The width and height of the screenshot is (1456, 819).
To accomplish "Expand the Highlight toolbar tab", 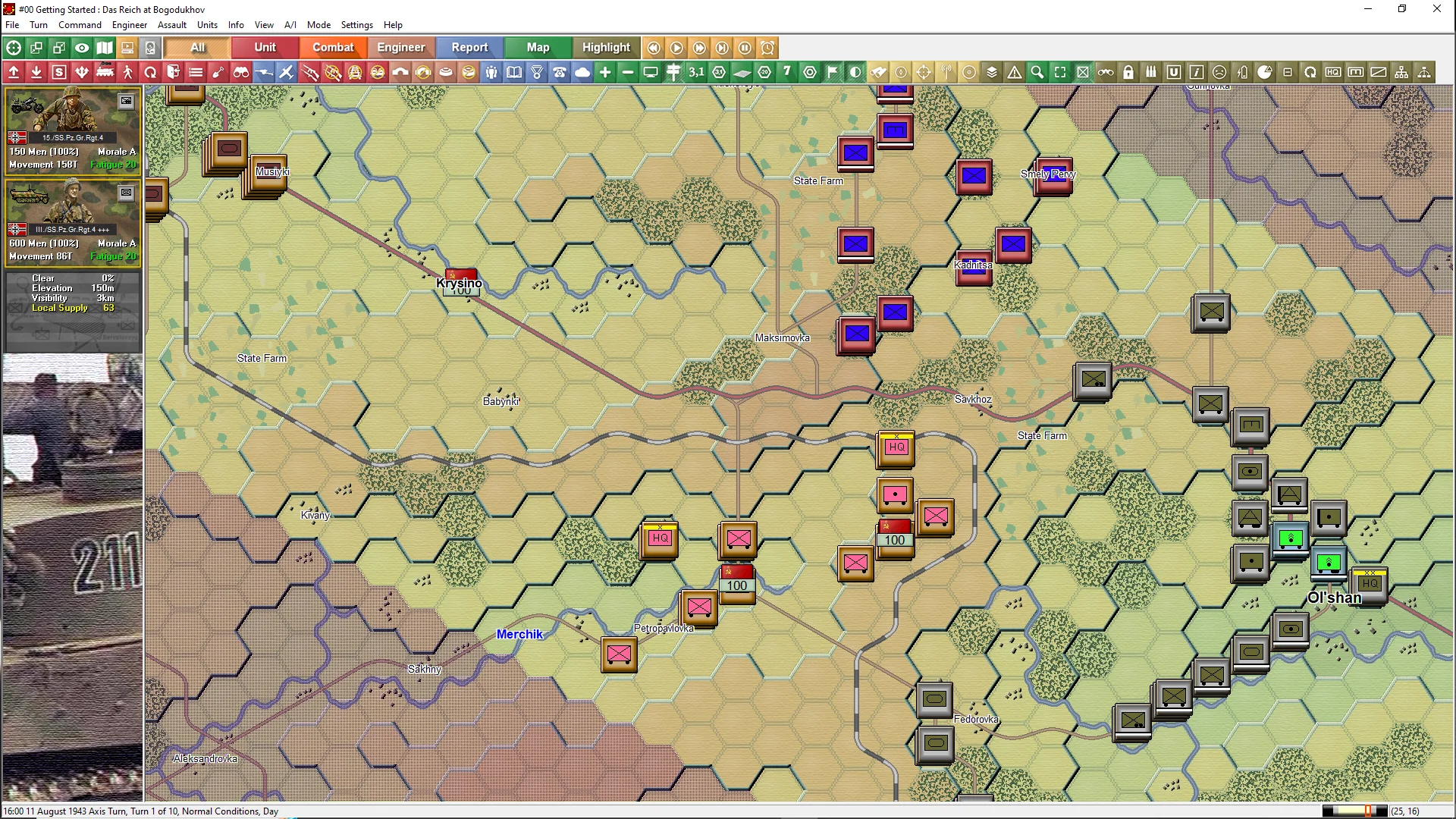I will click(606, 47).
